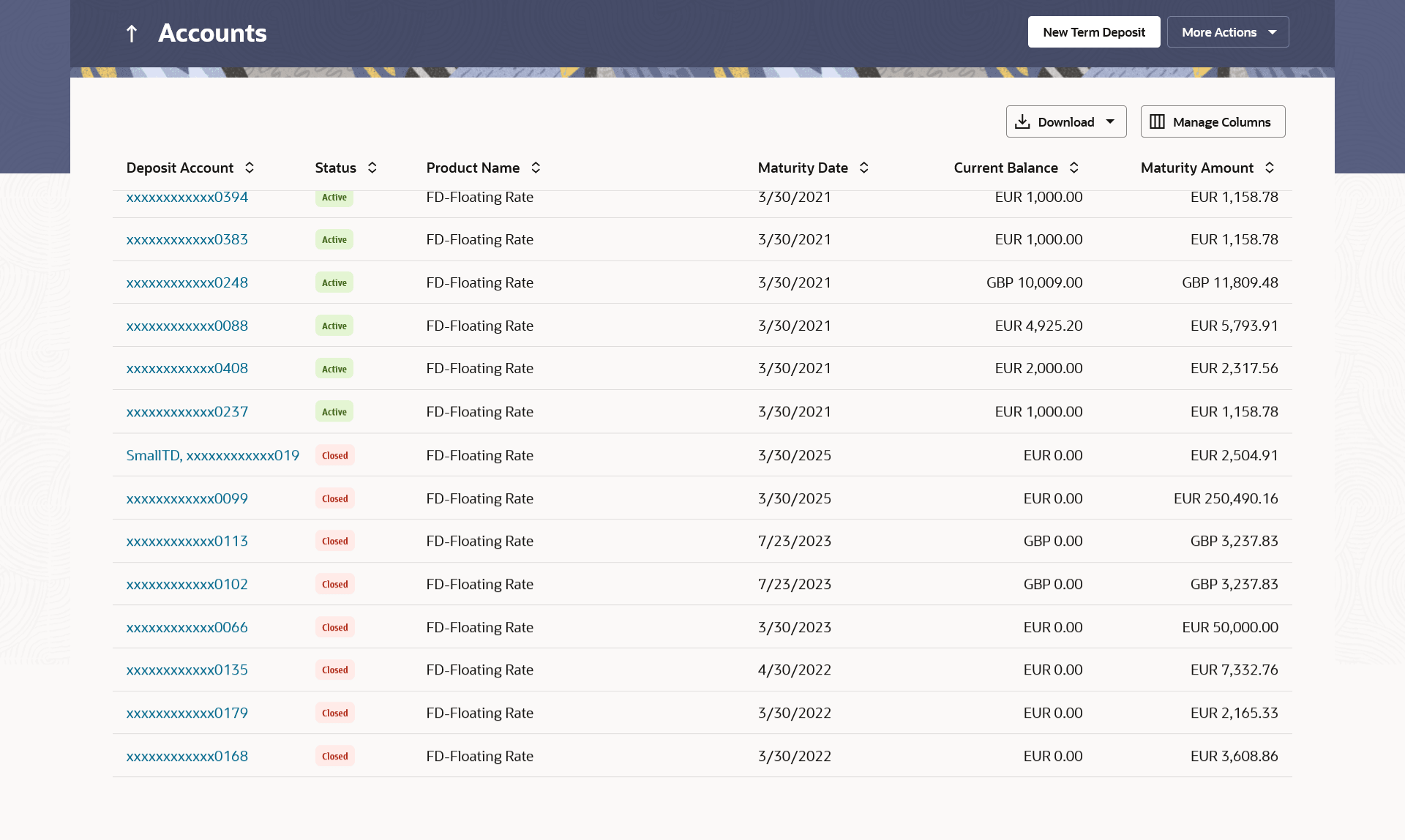Open deposit account ending 0248
The width and height of the screenshot is (1405, 840).
tap(187, 282)
